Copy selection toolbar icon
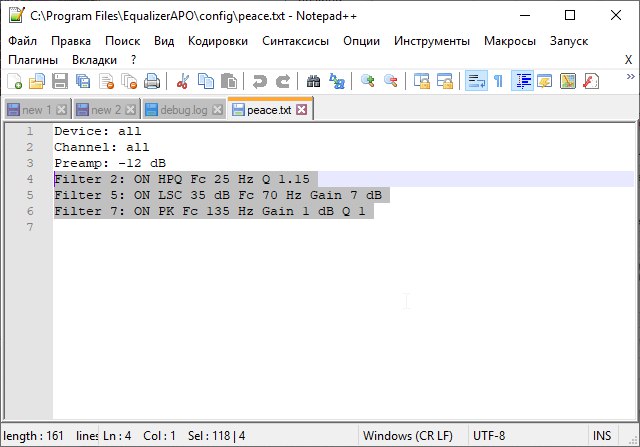This screenshot has width=640, height=447. coord(206,81)
